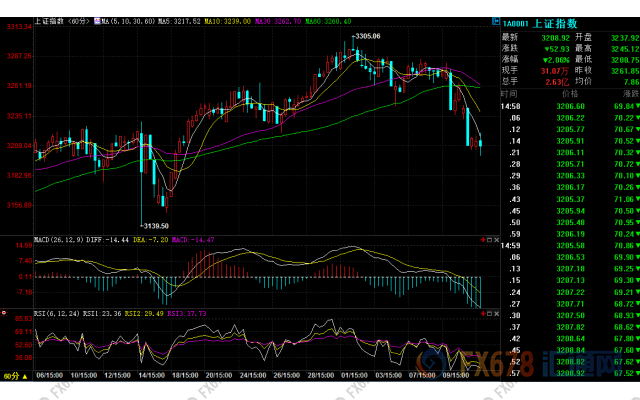Click the small icon before the MA parameters
The width and height of the screenshot is (640, 400).
click(x=96, y=20)
